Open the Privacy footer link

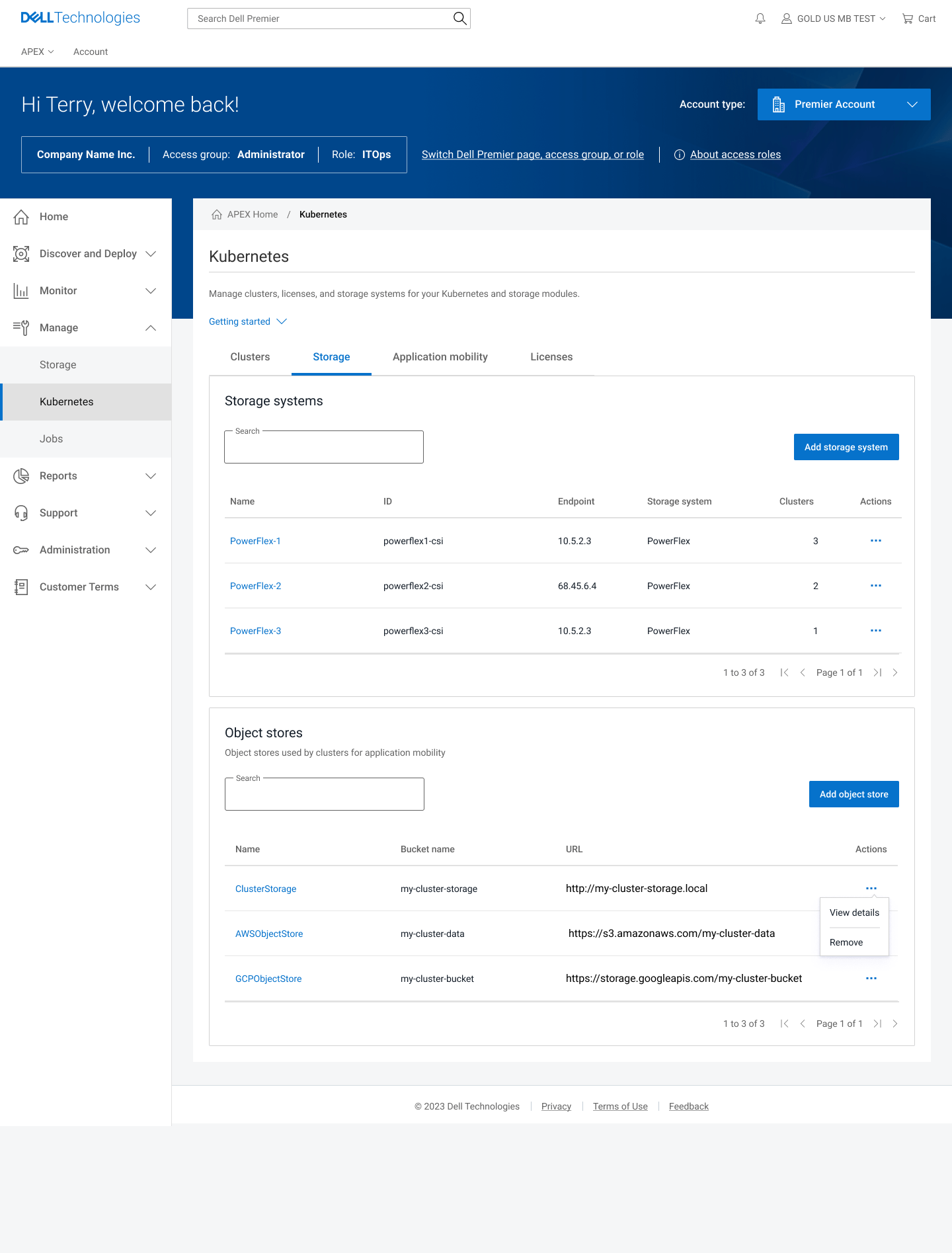[556, 1106]
